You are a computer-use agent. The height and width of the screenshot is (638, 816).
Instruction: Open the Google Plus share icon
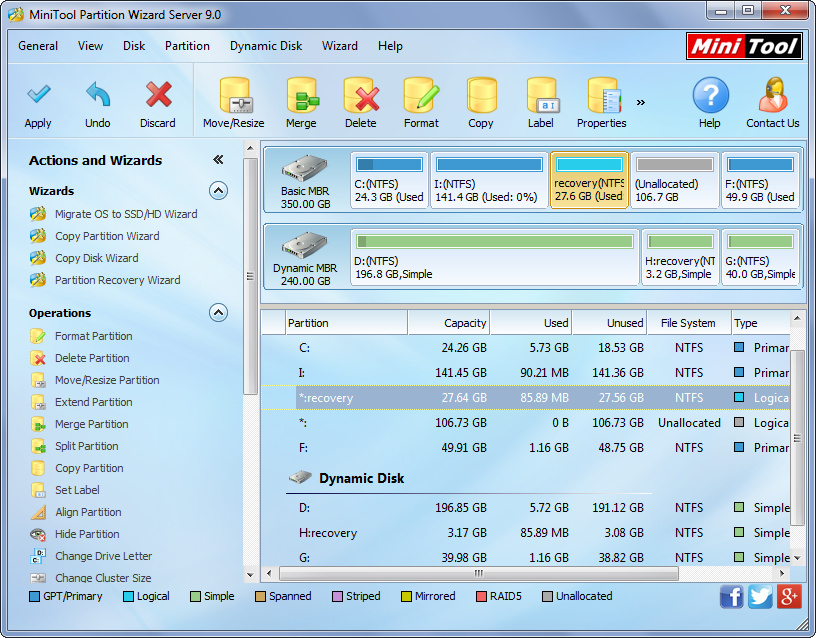tap(789, 596)
